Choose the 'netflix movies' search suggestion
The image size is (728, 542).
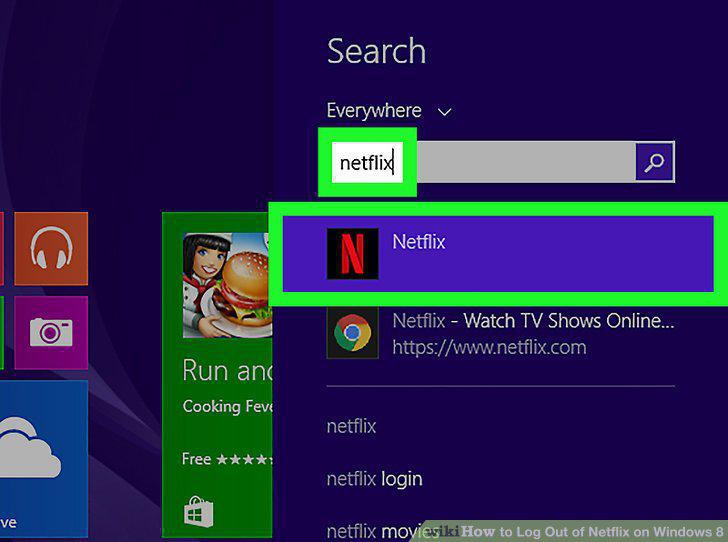[382, 531]
